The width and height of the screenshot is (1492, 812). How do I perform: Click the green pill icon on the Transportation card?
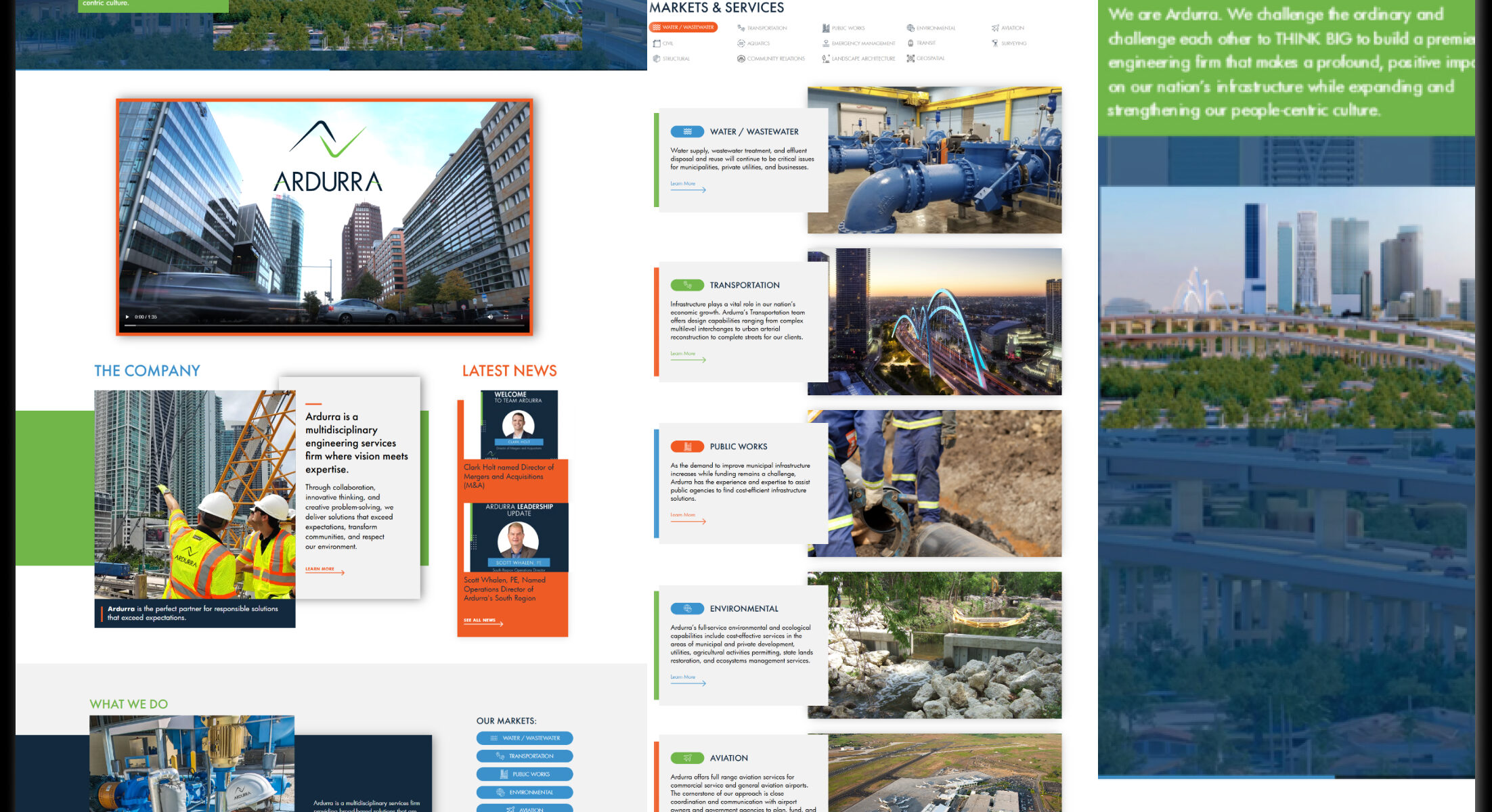pyautogui.click(x=687, y=286)
